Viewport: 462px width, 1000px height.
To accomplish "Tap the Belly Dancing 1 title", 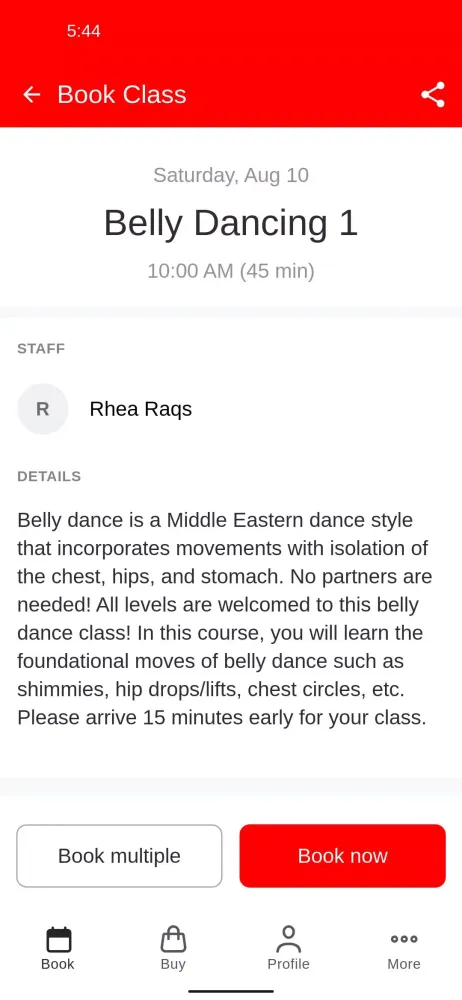I will pos(231,223).
